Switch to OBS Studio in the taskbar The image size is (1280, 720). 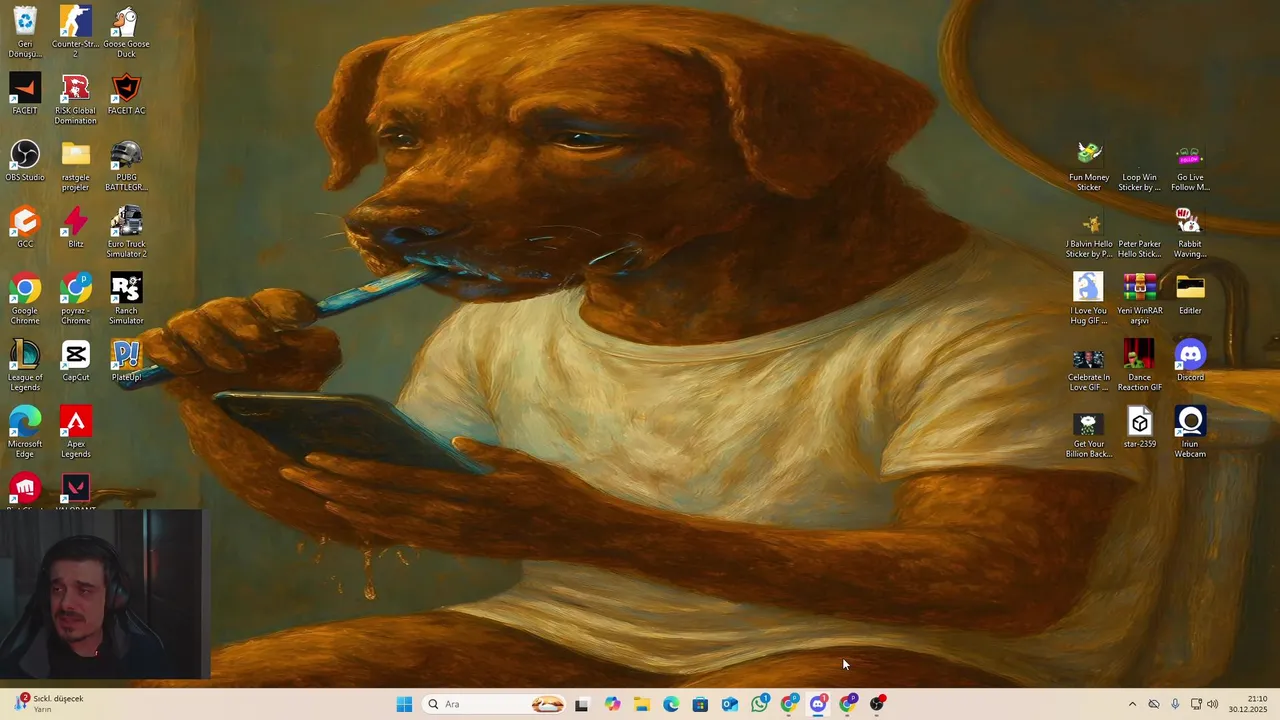pos(877,704)
